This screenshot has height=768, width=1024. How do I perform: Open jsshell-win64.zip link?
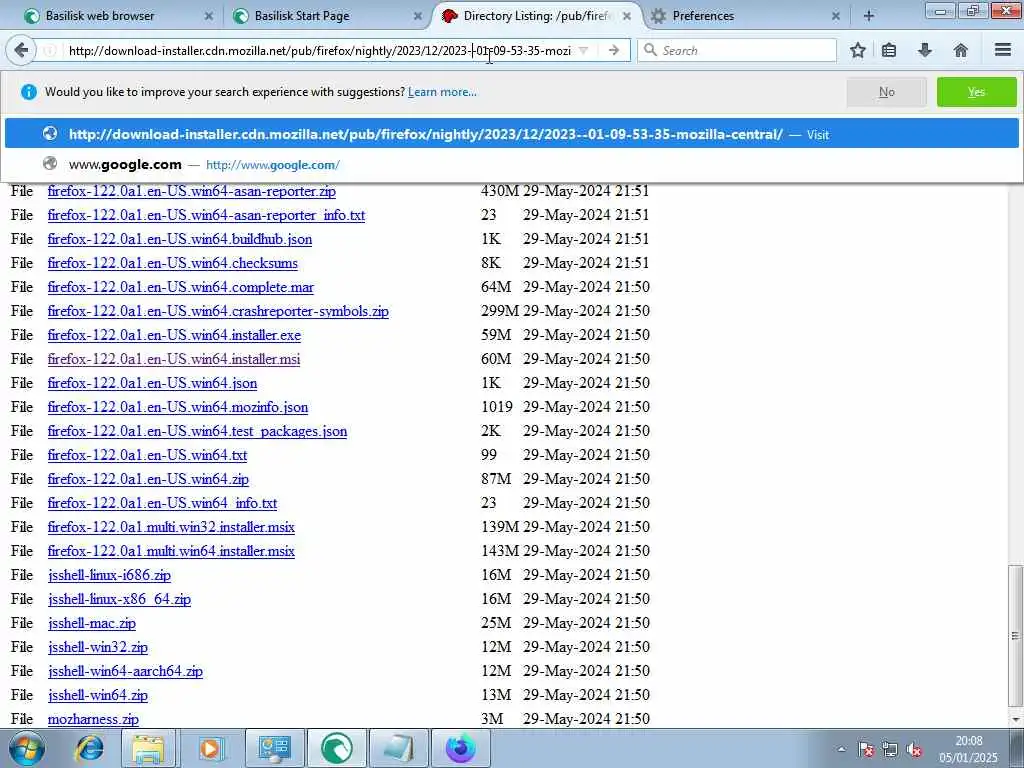[98, 696]
